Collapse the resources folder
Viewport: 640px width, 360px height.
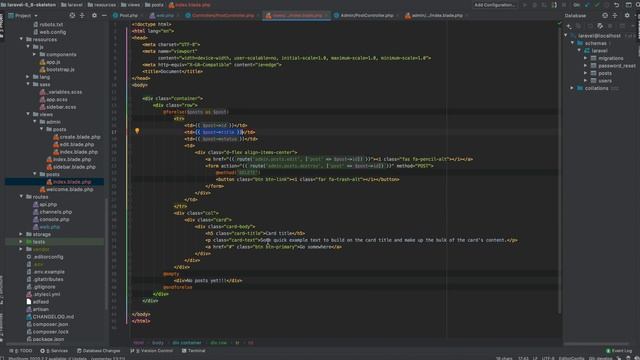click(x=21, y=40)
